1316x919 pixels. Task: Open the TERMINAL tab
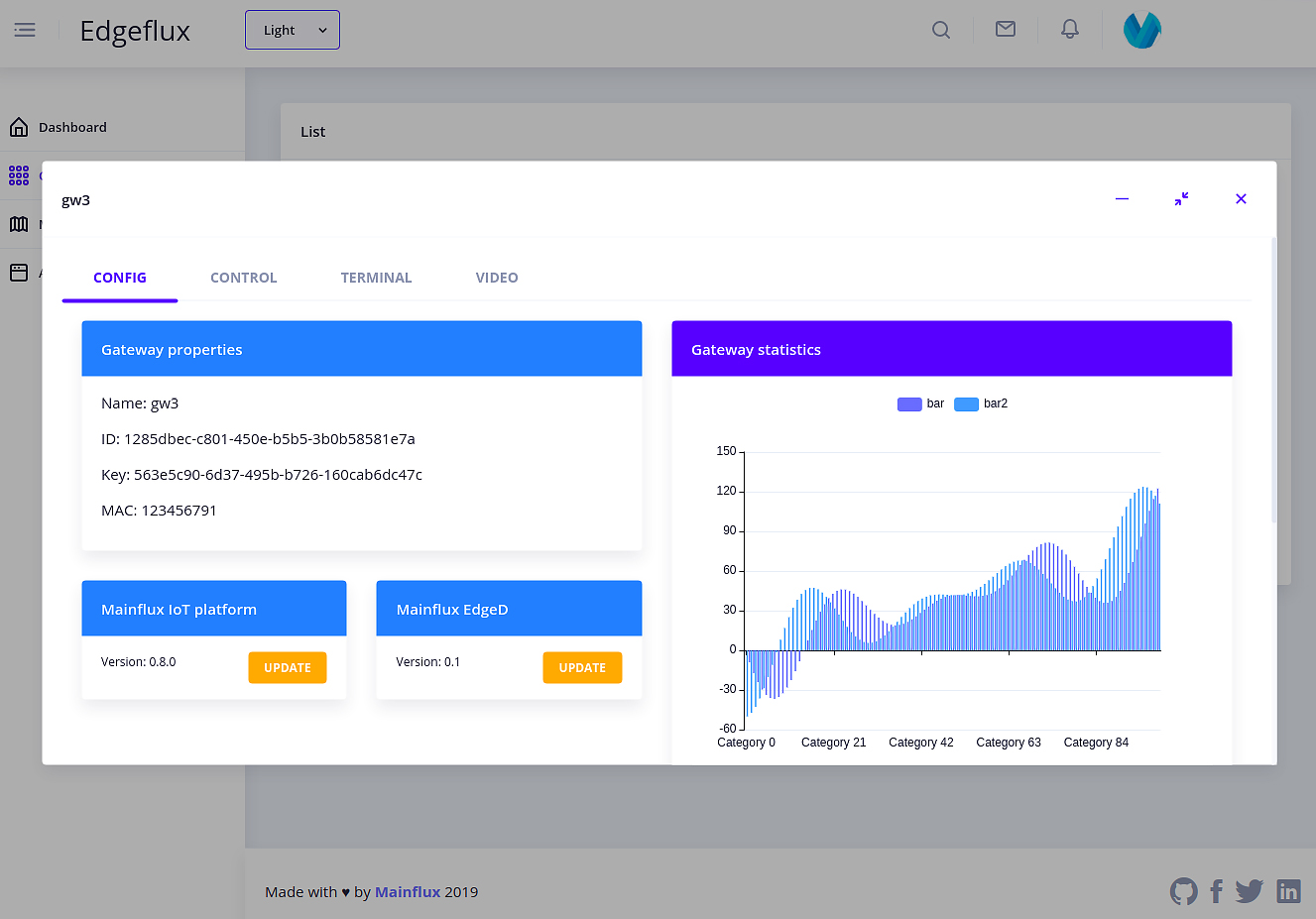pos(376,278)
